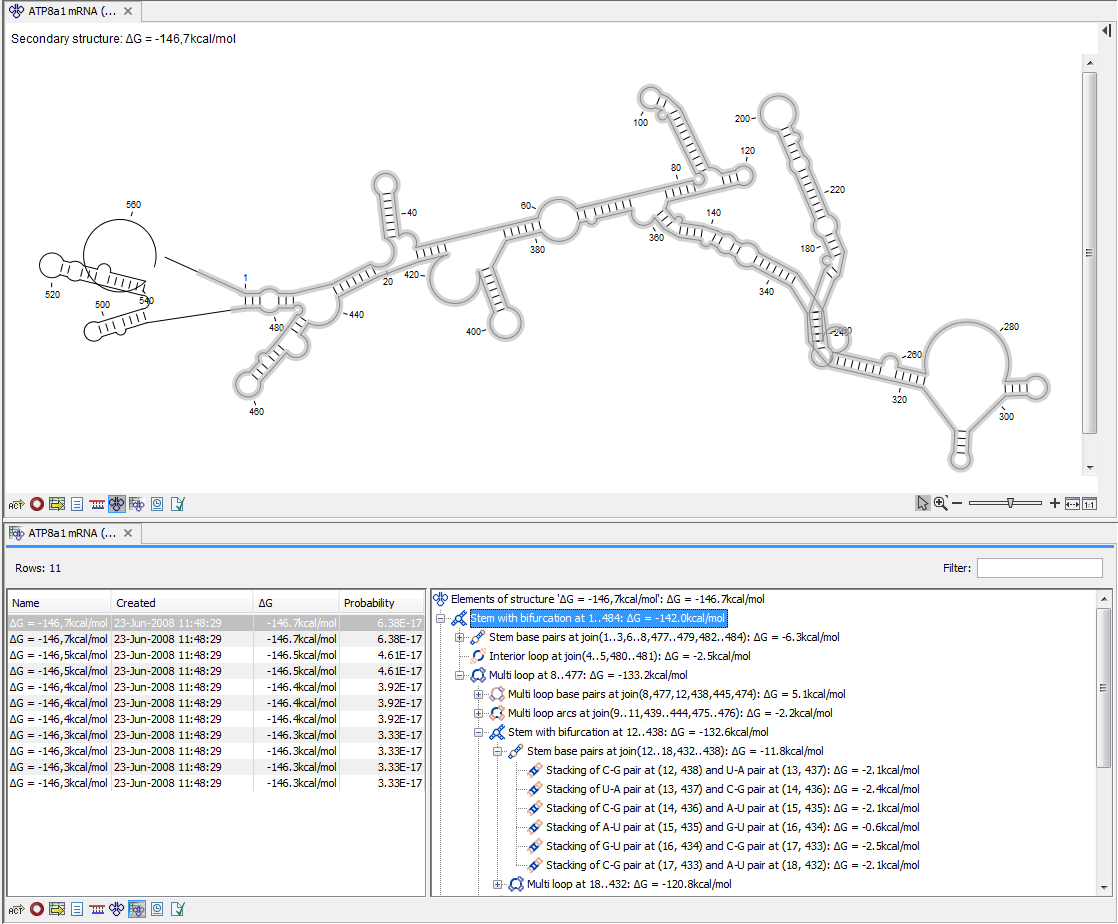The image size is (1118, 924).
Task: Click the plus button to zoom in
Action: tap(1055, 503)
